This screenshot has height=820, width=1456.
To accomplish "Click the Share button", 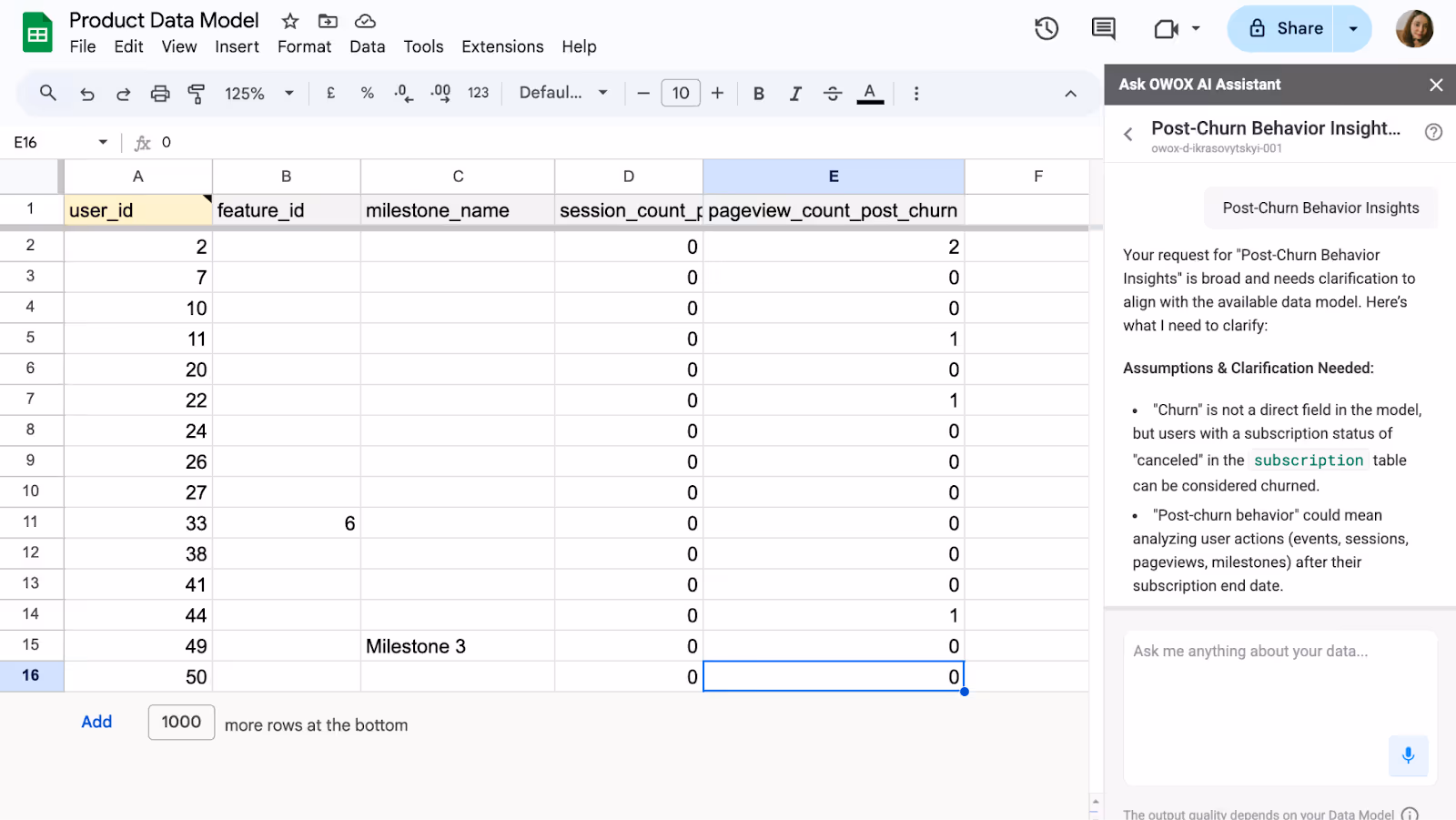I will pos(1290,28).
